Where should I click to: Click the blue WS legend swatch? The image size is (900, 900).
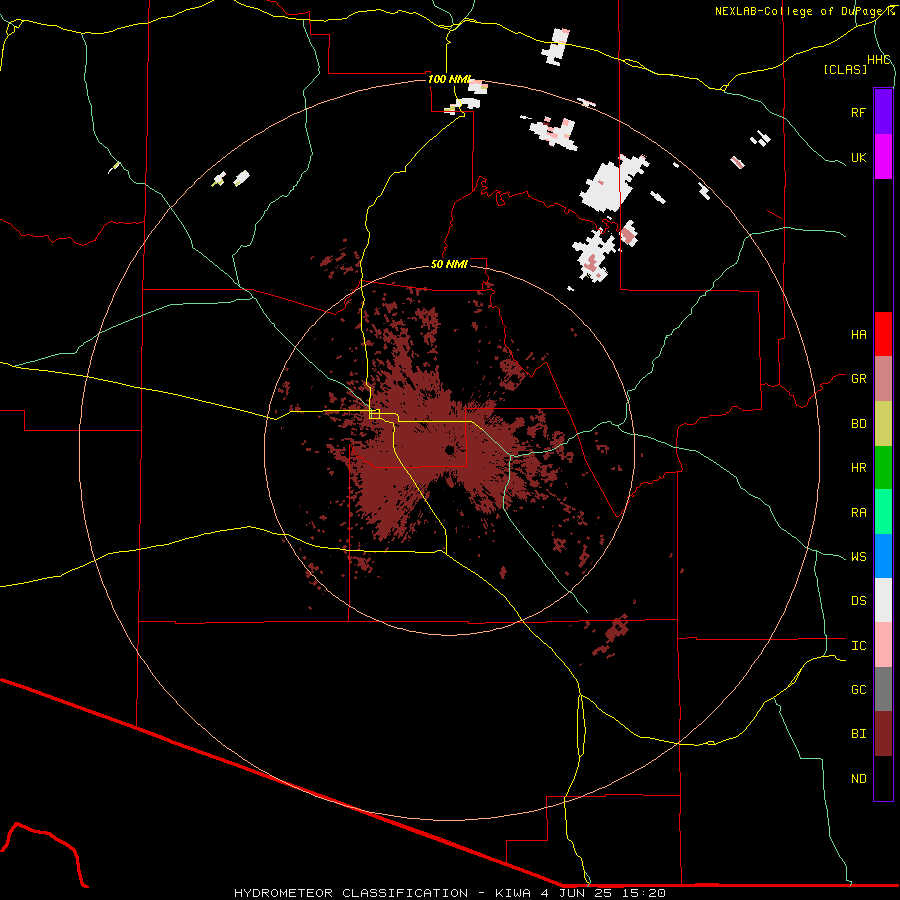pos(883,556)
